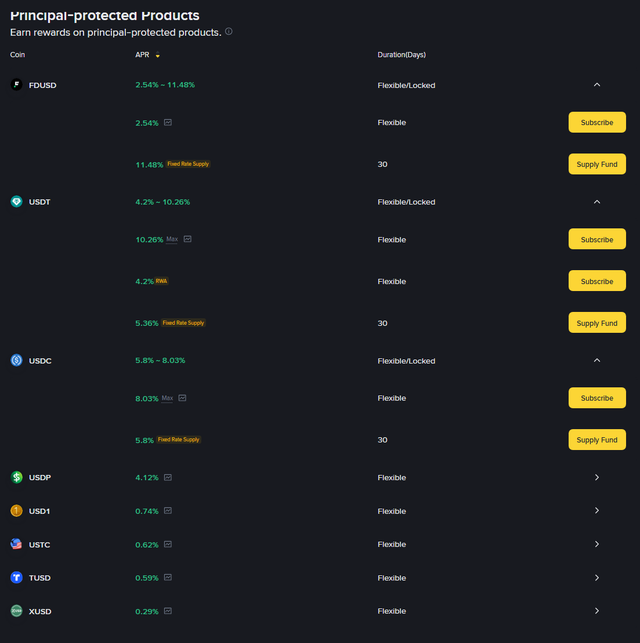The width and height of the screenshot is (640, 643).
Task: Open APR chart icon for FDUSD 2.54% Flexible
Action: [x=167, y=122]
